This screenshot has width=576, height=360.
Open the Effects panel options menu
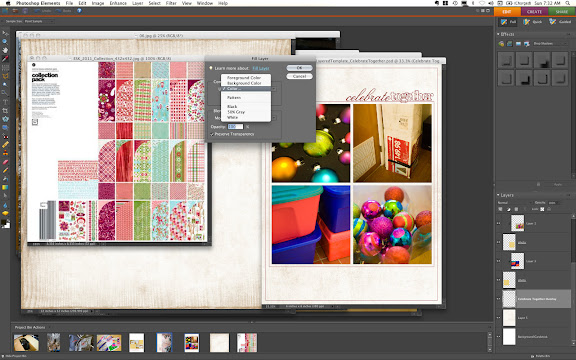click(568, 34)
